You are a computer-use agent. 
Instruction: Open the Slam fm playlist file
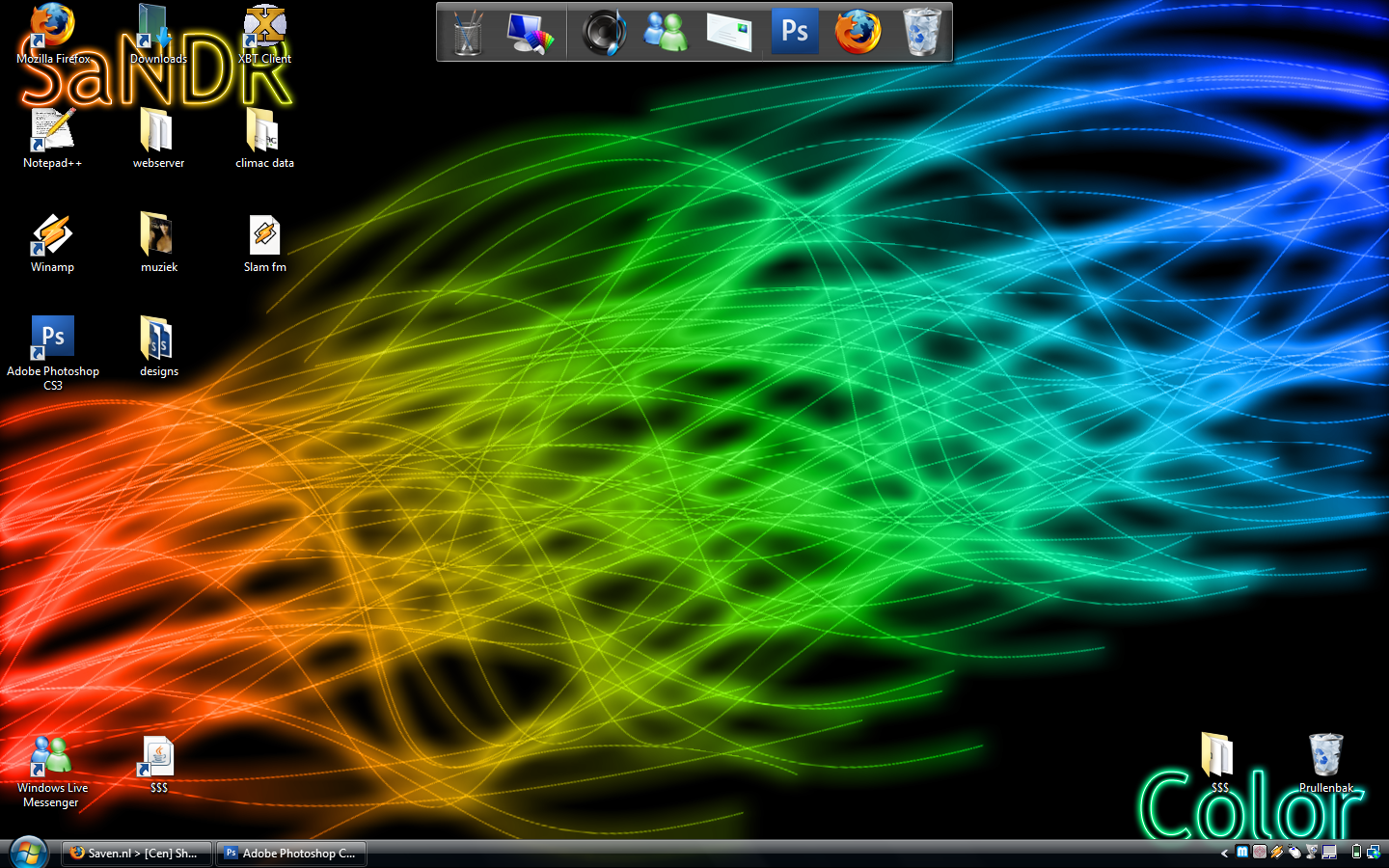click(264, 242)
